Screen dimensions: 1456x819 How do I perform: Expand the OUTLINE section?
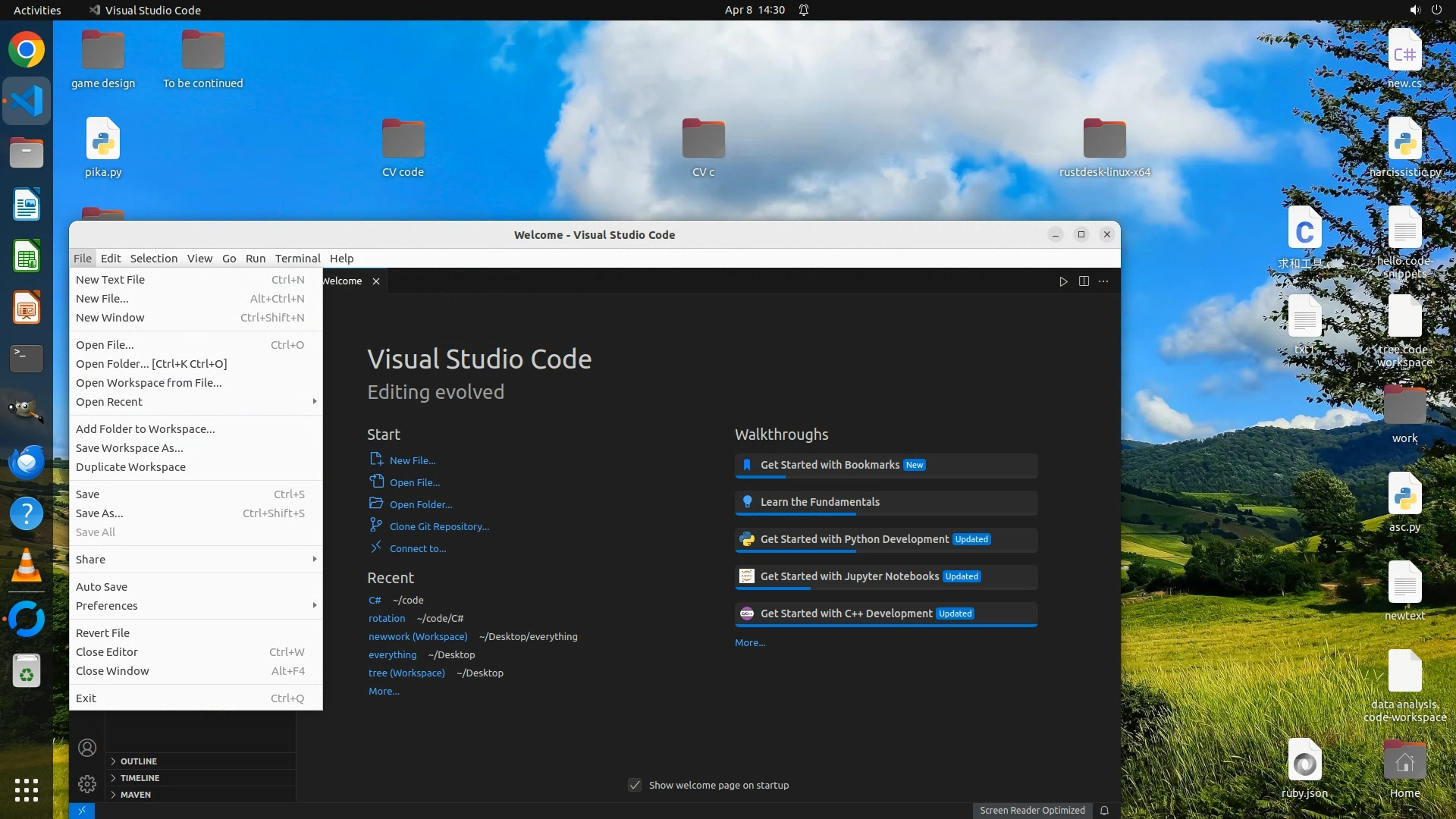[x=139, y=761]
